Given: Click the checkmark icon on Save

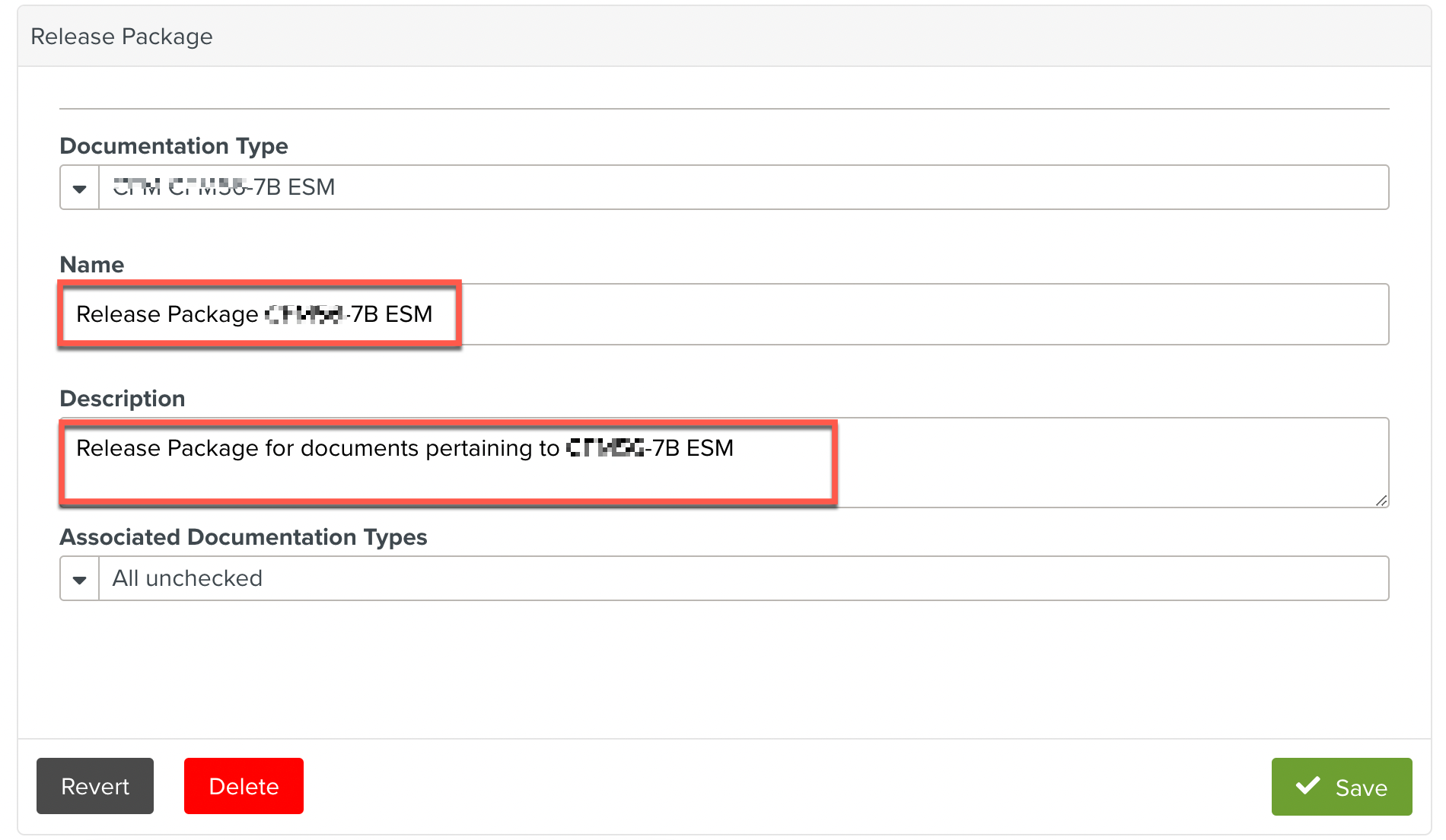Looking at the screenshot, I should coord(1307,786).
